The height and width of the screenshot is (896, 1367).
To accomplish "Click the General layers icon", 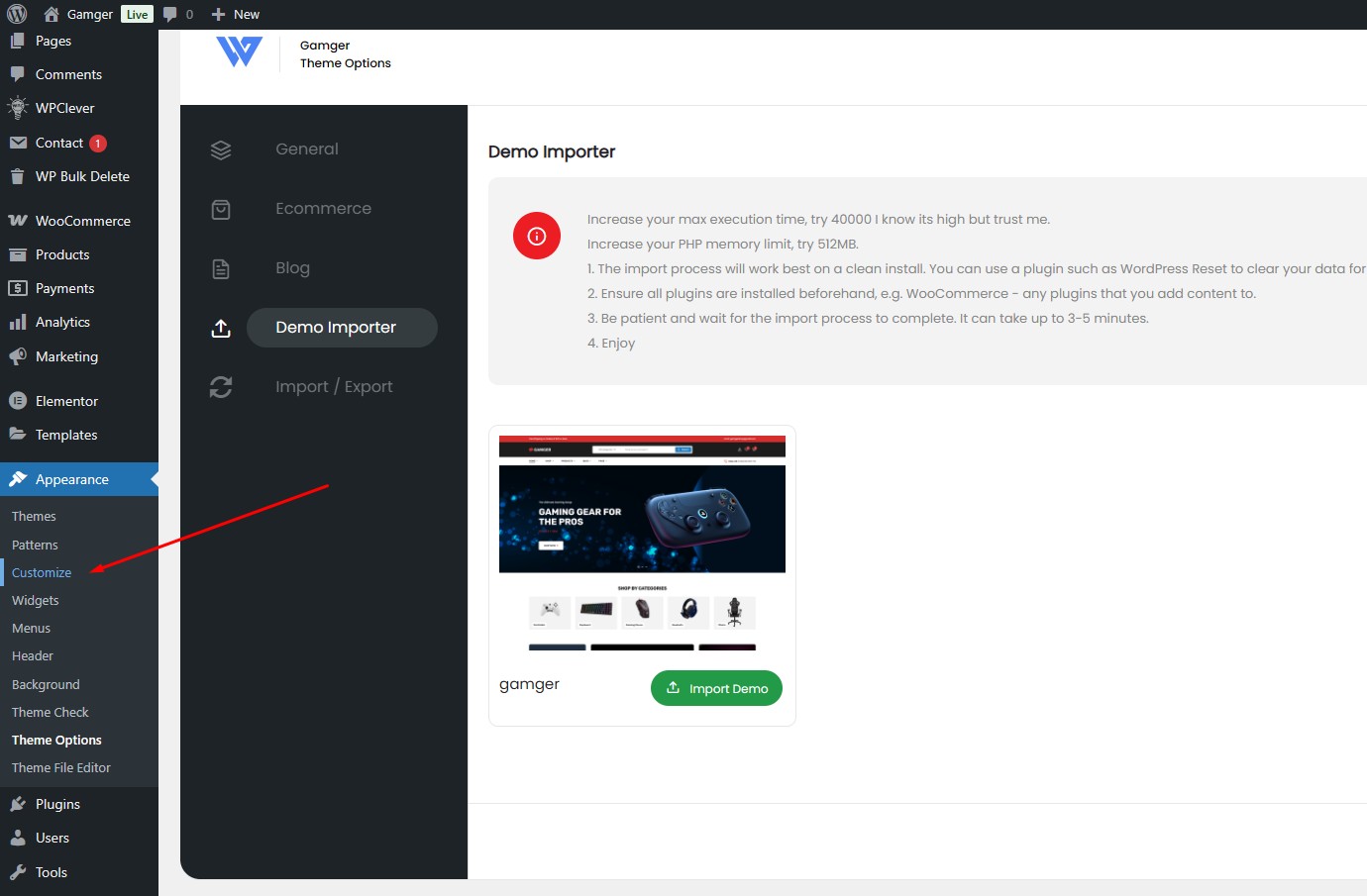I will coord(221,149).
